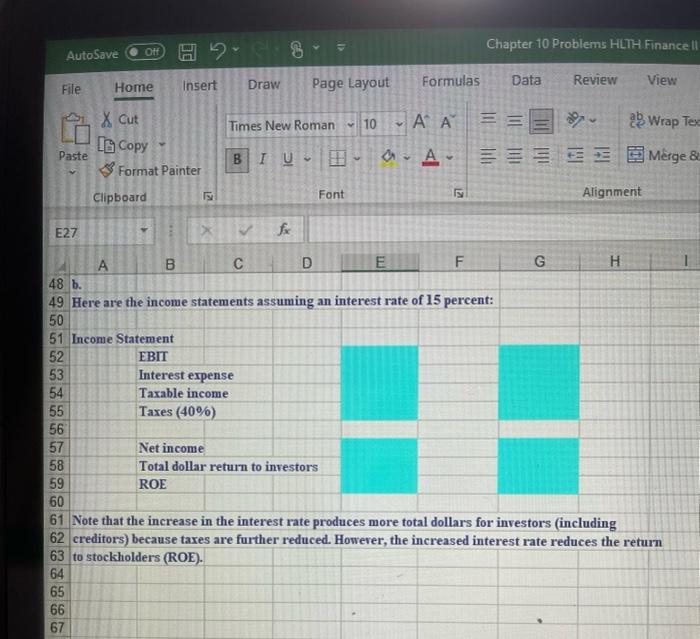The height and width of the screenshot is (639, 700).
Task: Decrease font size with smaller A
Action: [x=447, y=122]
